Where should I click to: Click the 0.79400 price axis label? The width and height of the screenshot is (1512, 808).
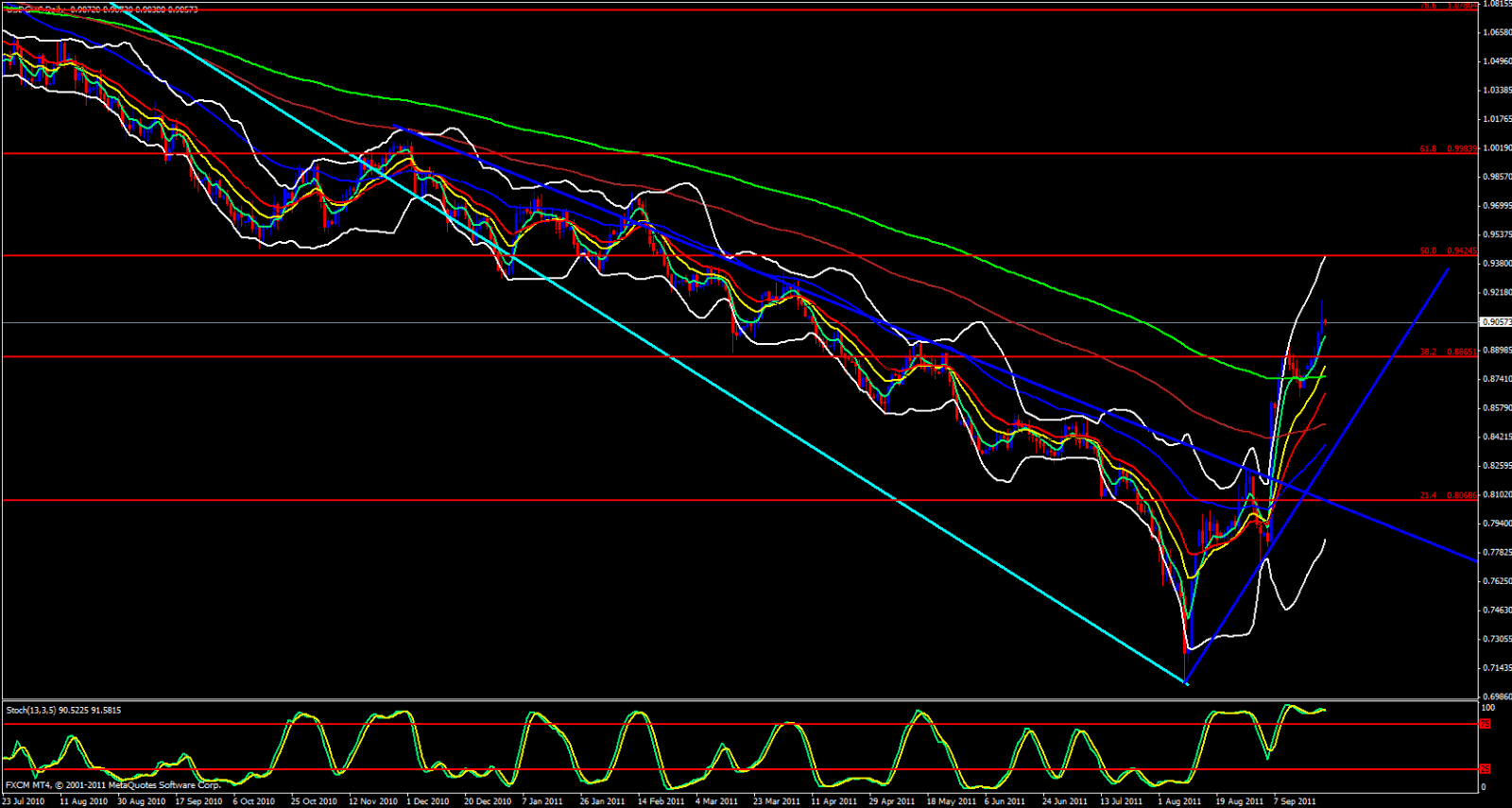click(x=1496, y=524)
